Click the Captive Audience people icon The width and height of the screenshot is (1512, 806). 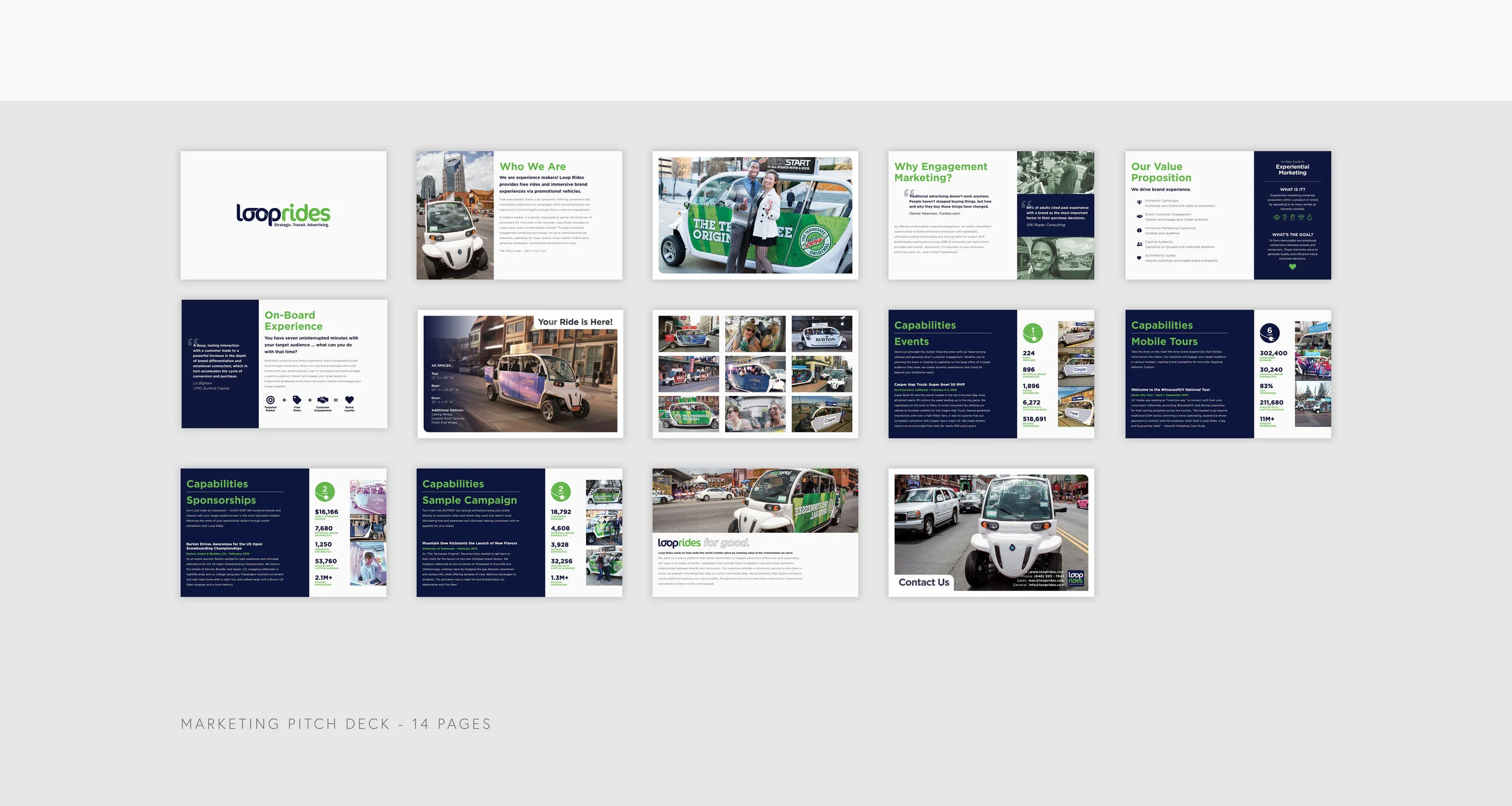1139,244
